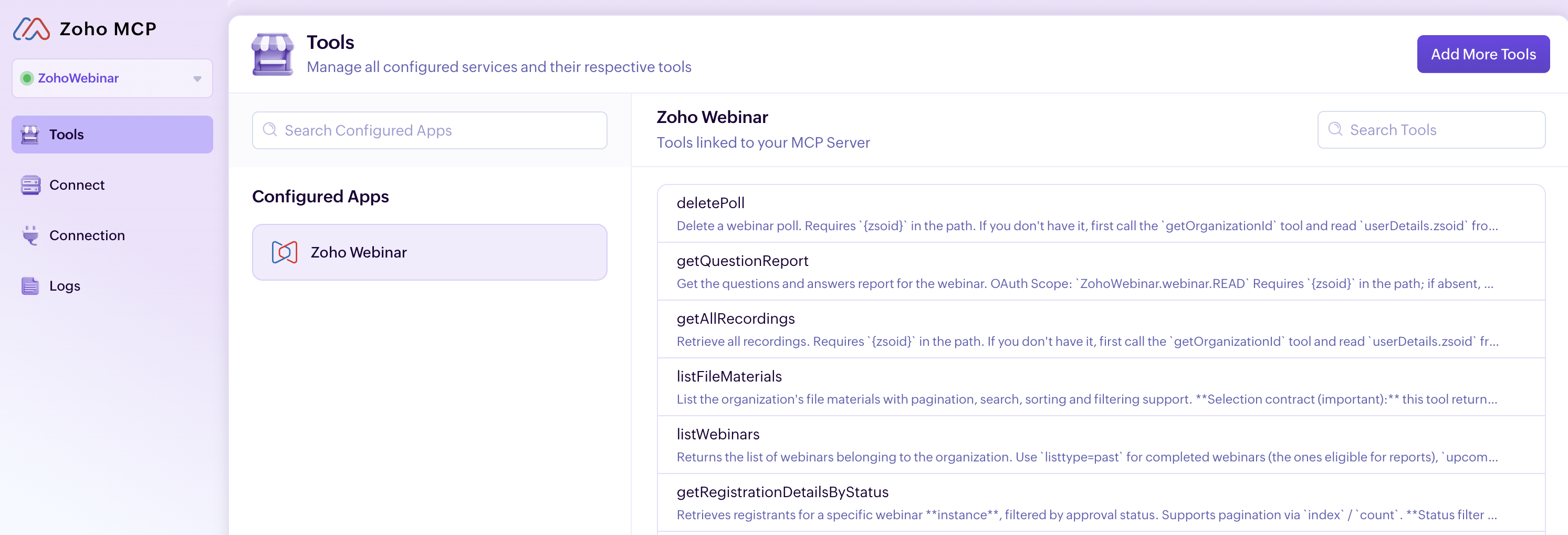Viewport: 1568px width, 535px height.
Task: Click the listFileMaterials description text
Action: coord(1086,399)
